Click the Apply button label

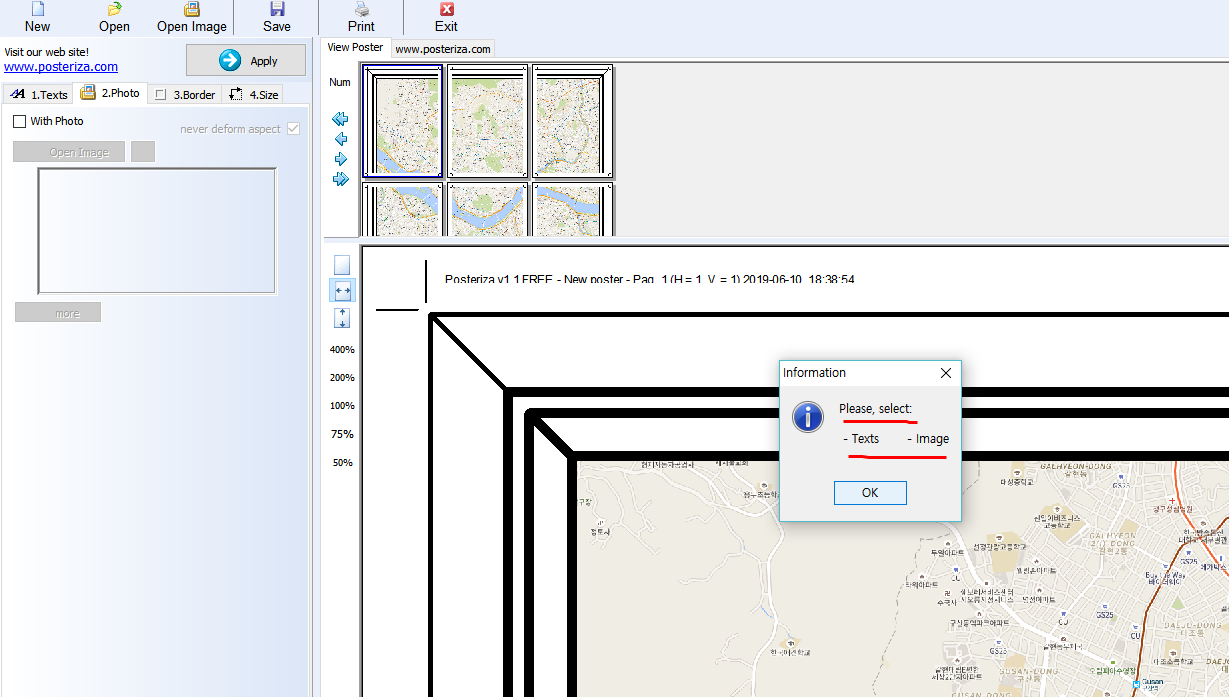coord(264,61)
